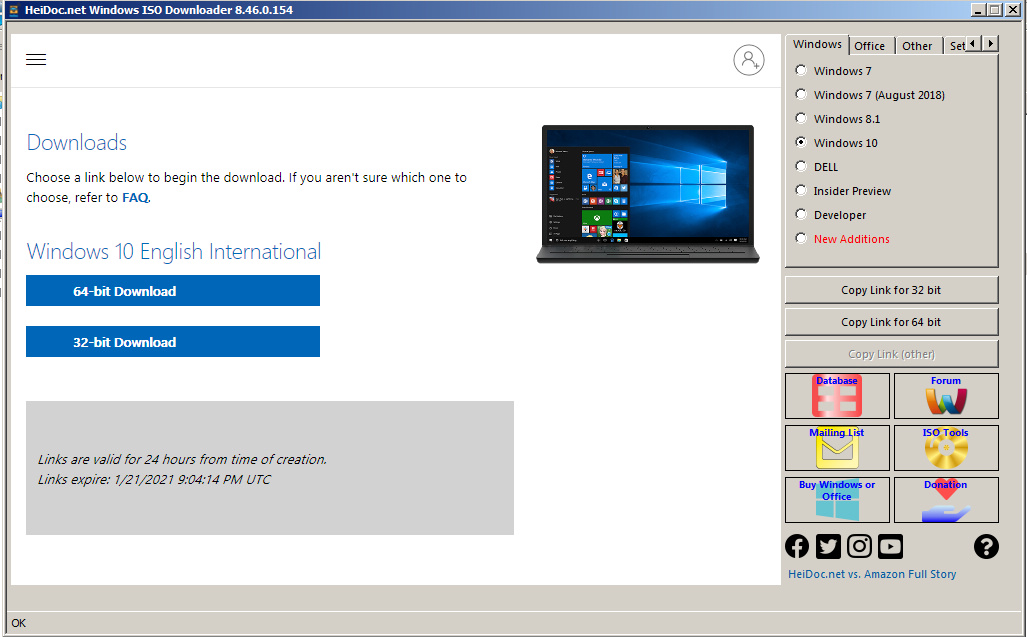
Task: Click the HeiDoc app icon in title bar
Action: (13, 10)
